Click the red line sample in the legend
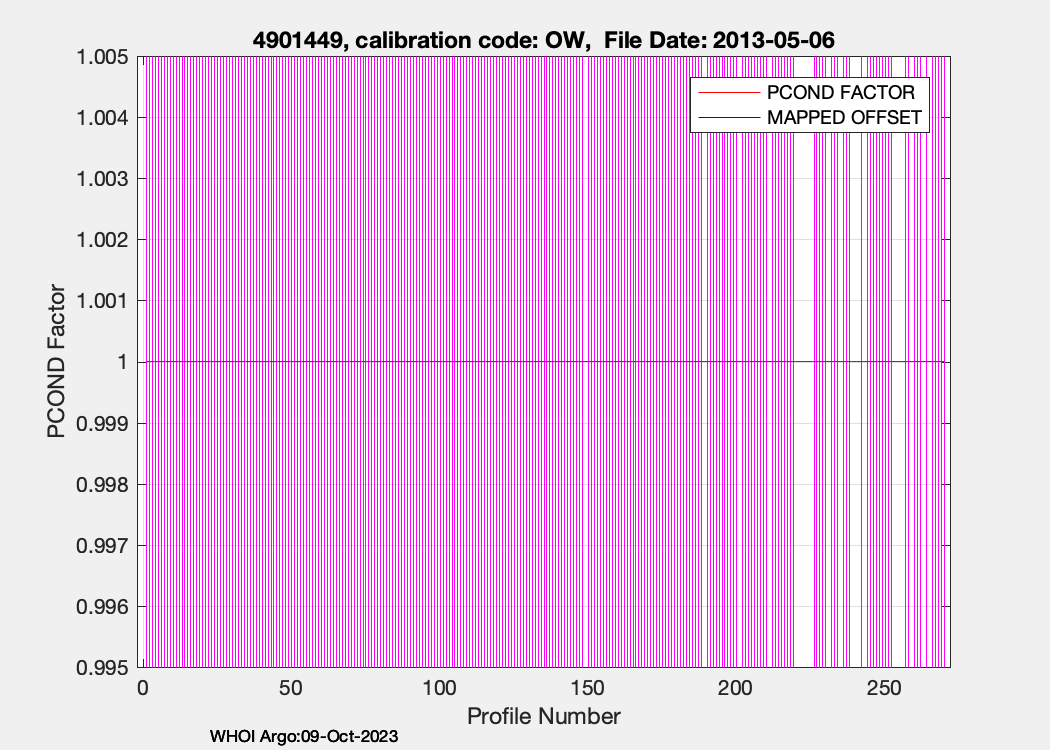 point(725,93)
